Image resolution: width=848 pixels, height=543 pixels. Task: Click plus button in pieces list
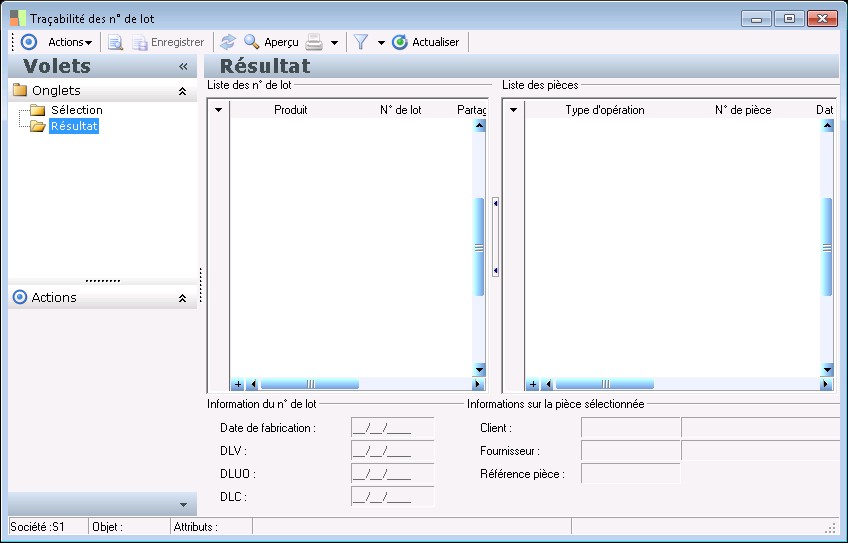coord(532,384)
